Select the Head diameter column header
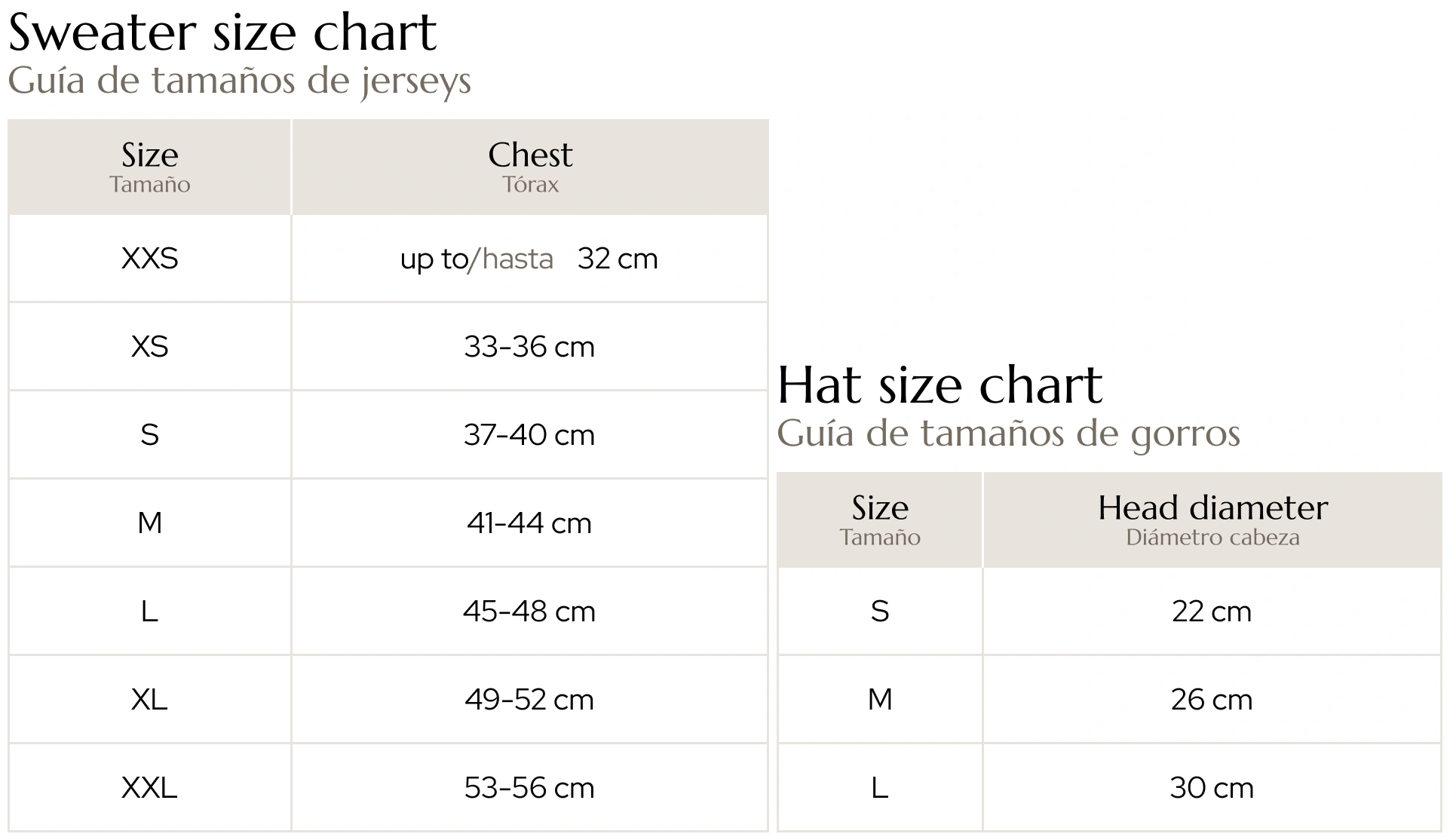This screenshot has height=840, width=1450. [1212, 520]
